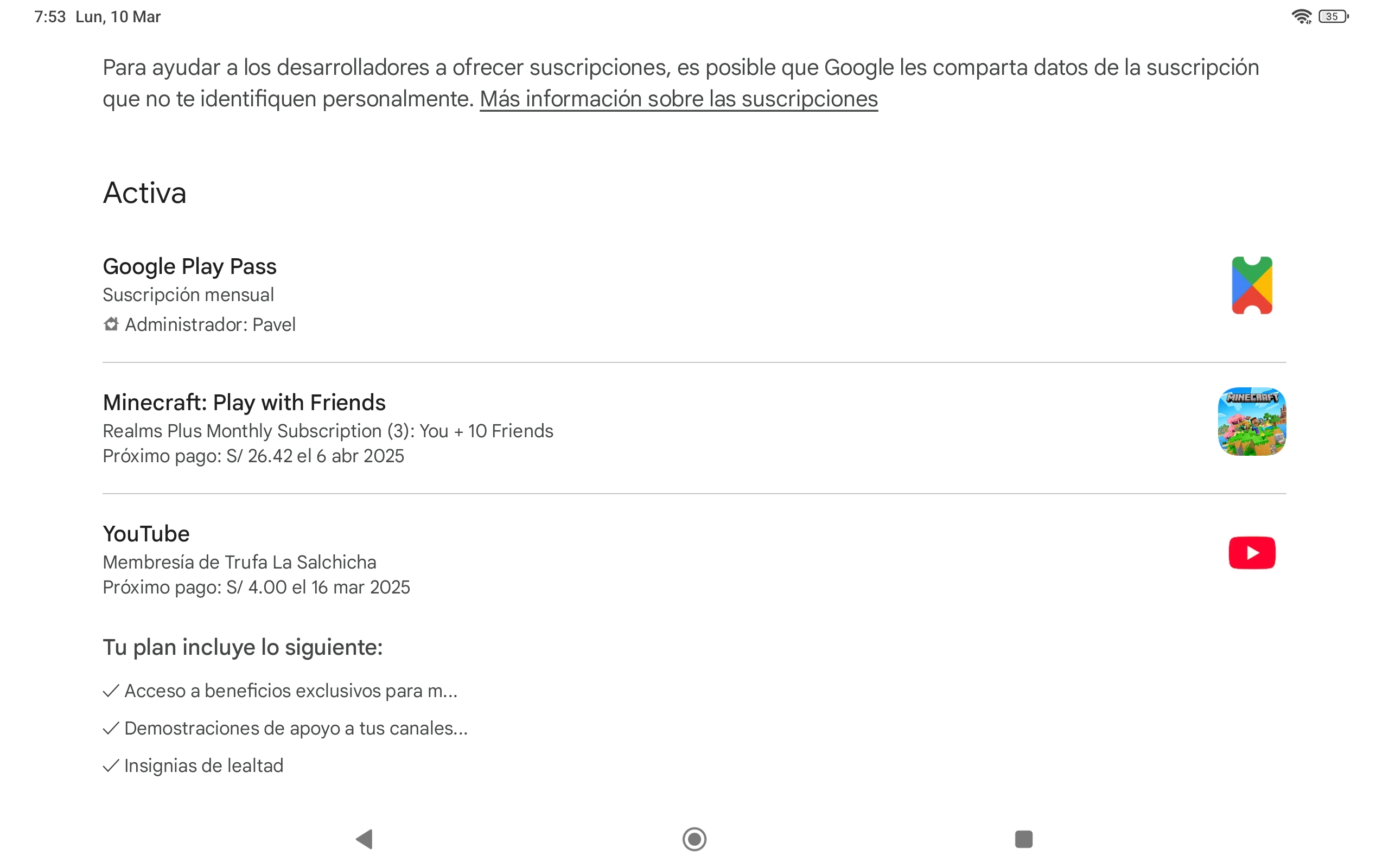Tap Acceso a beneficios exclusivos item

[290, 691]
